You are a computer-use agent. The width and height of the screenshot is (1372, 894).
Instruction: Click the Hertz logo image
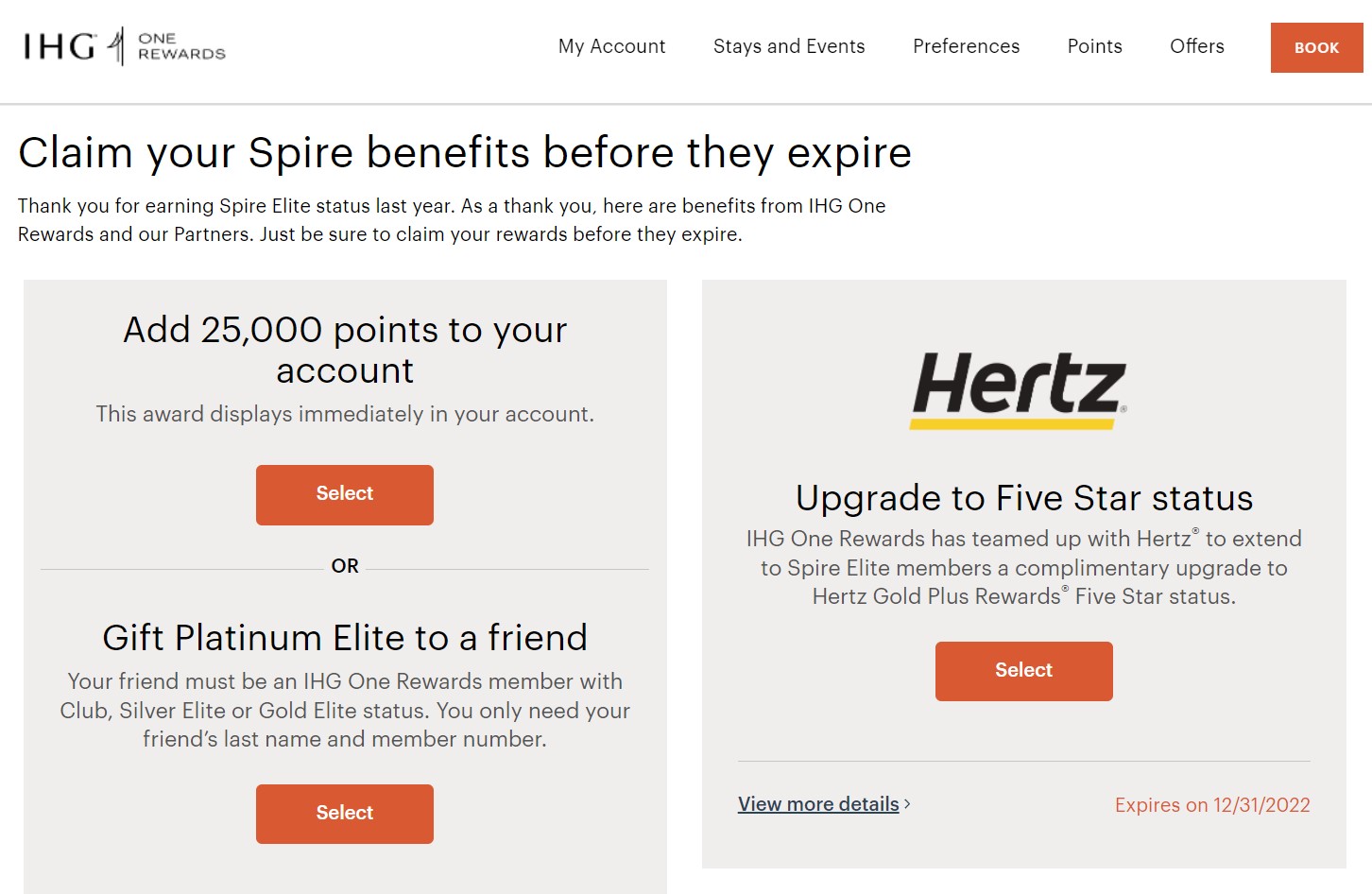pyautogui.click(x=1019, y=390)
